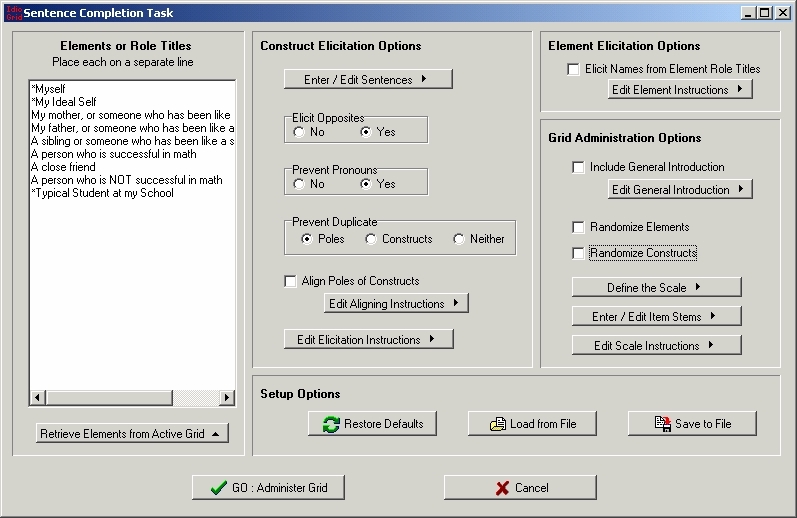Tick Align Poles of Constructs checkbox
This screenshot has width=797, height=518.
click(x=290, y=281)
